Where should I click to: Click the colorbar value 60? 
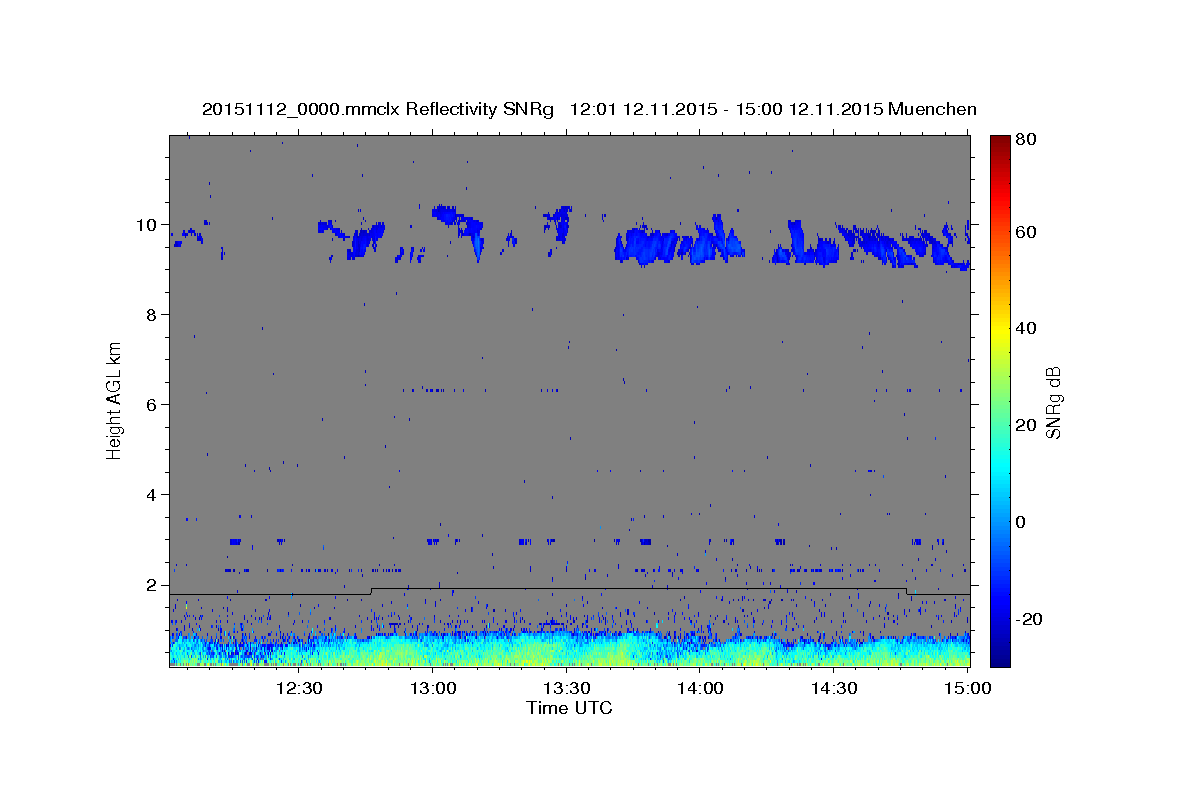coord(1025,232)
